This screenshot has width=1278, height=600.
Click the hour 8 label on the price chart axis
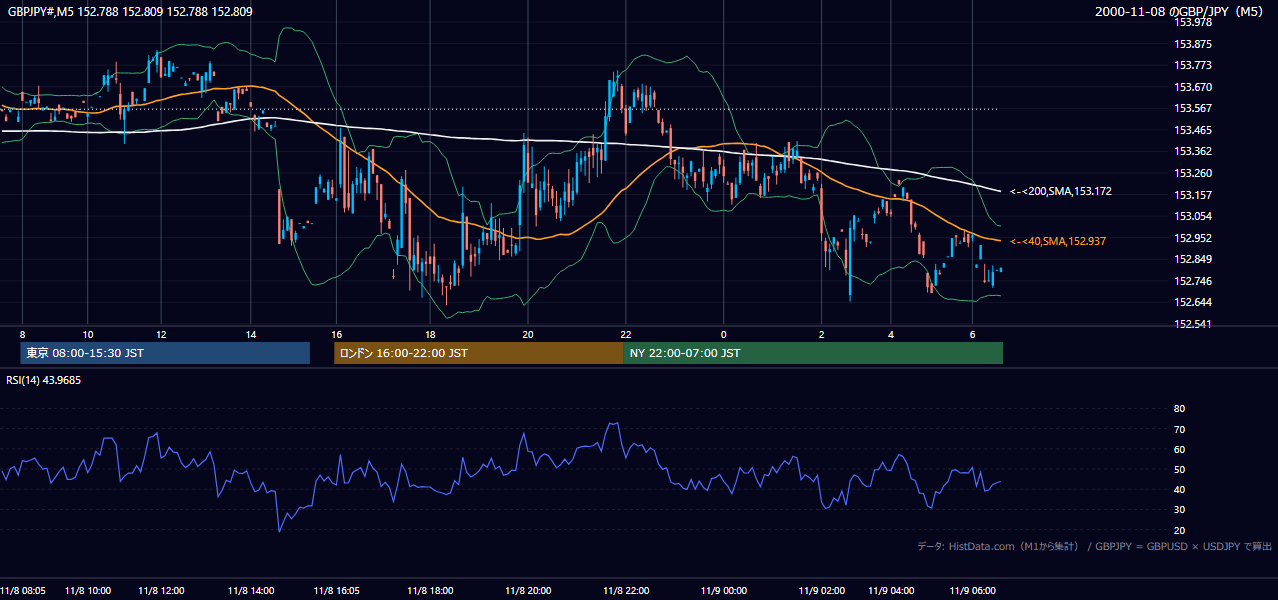pos(22,334)
